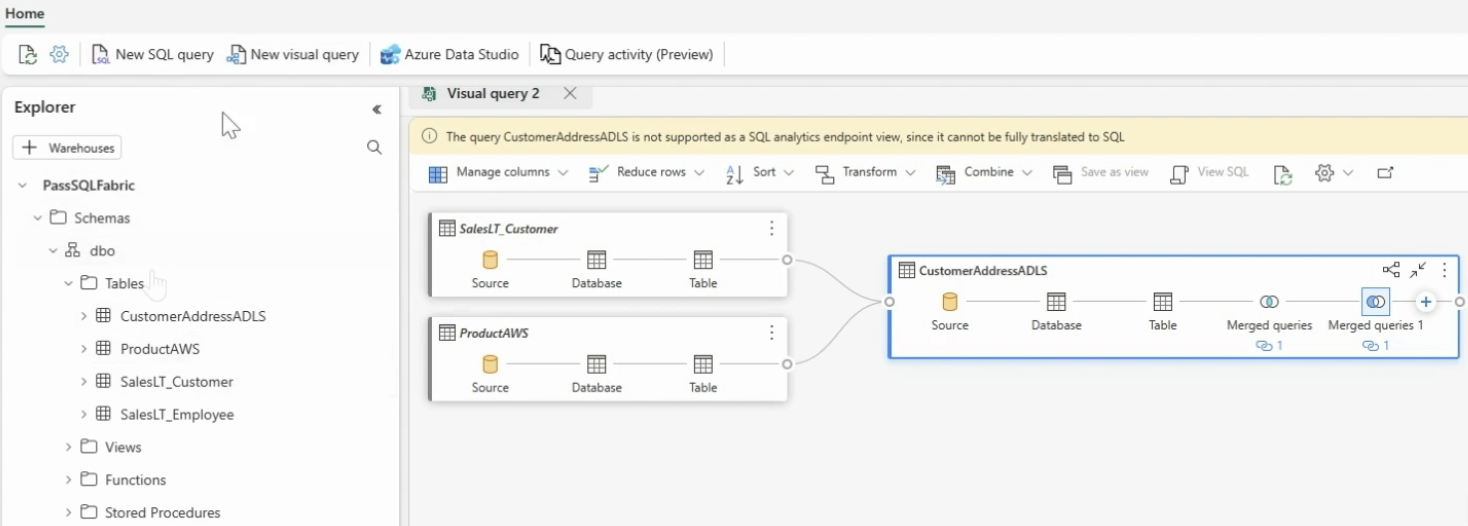This screenshot has height=526, width=1468.
Task: Add a step with the plus button
Action: point(1426,302)
